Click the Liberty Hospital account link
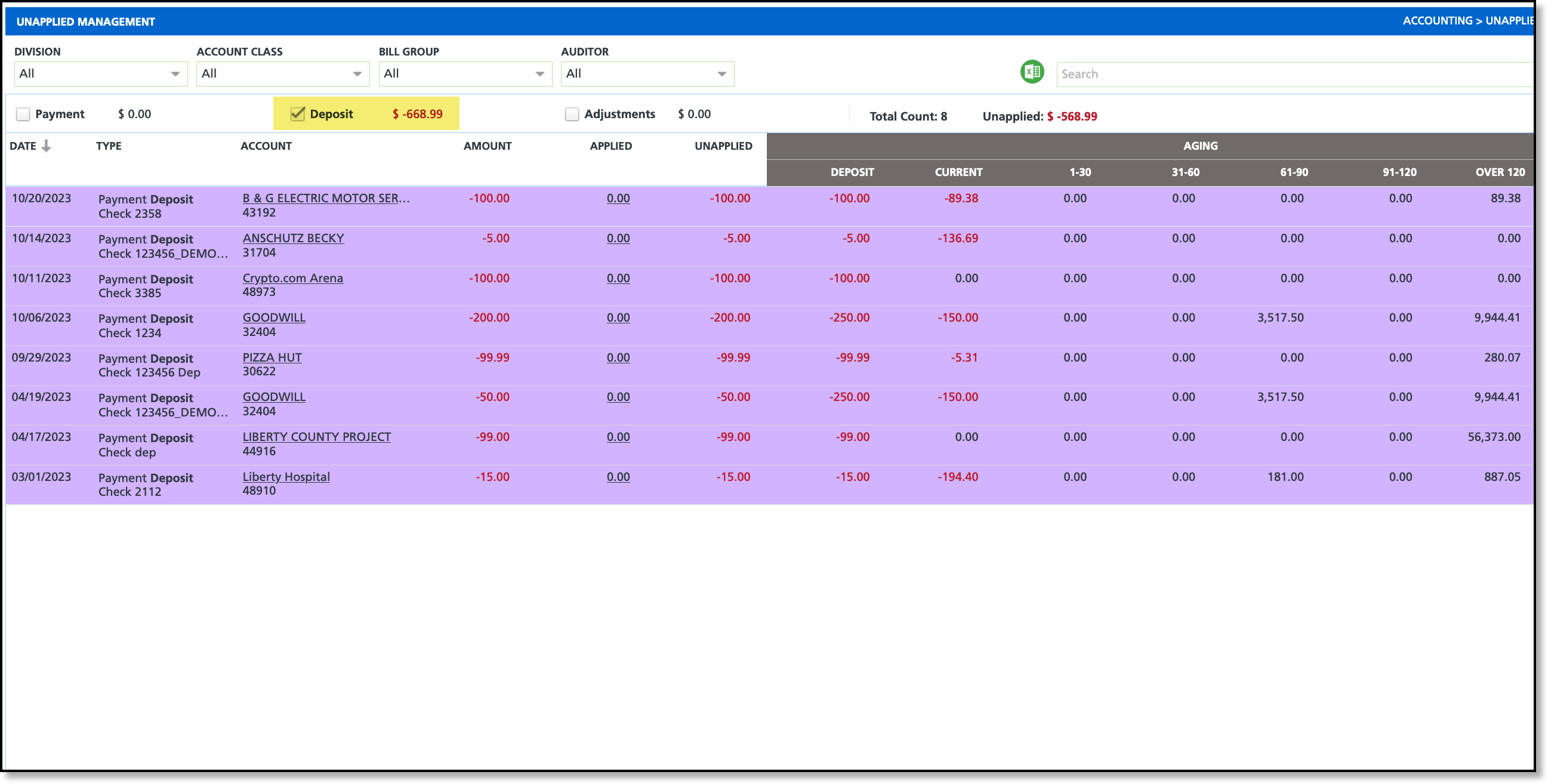 (x=286, y=477)
